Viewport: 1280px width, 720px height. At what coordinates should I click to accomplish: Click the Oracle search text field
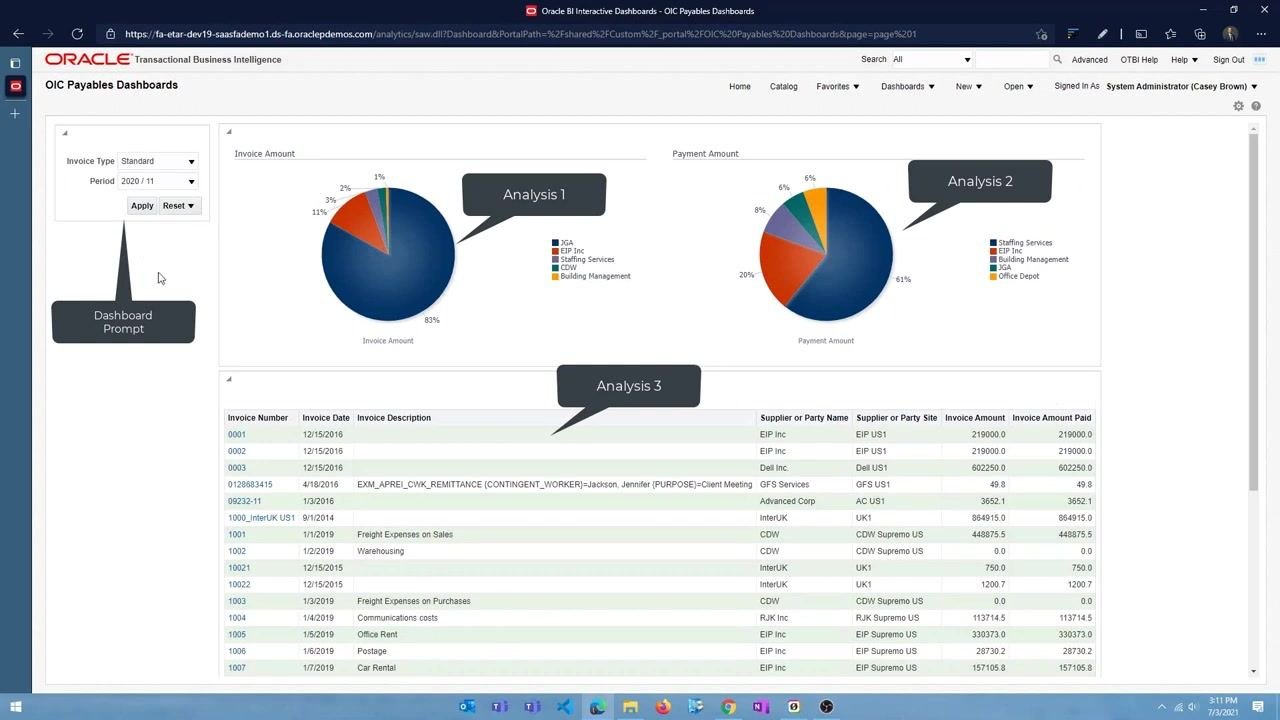(x=1012, y=60)
